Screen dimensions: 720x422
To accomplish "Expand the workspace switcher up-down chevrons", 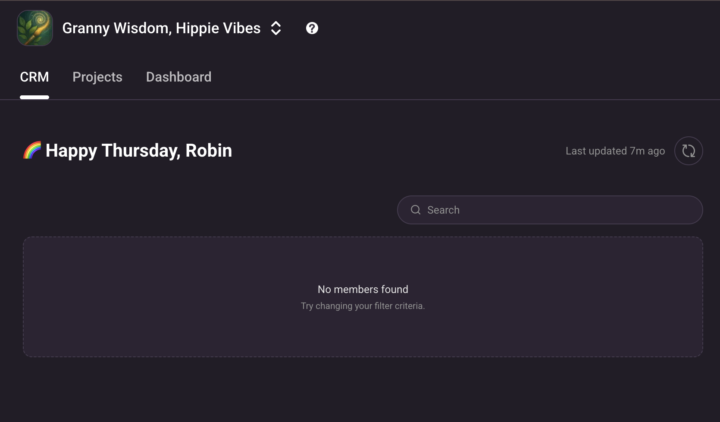I will (276, 28).
